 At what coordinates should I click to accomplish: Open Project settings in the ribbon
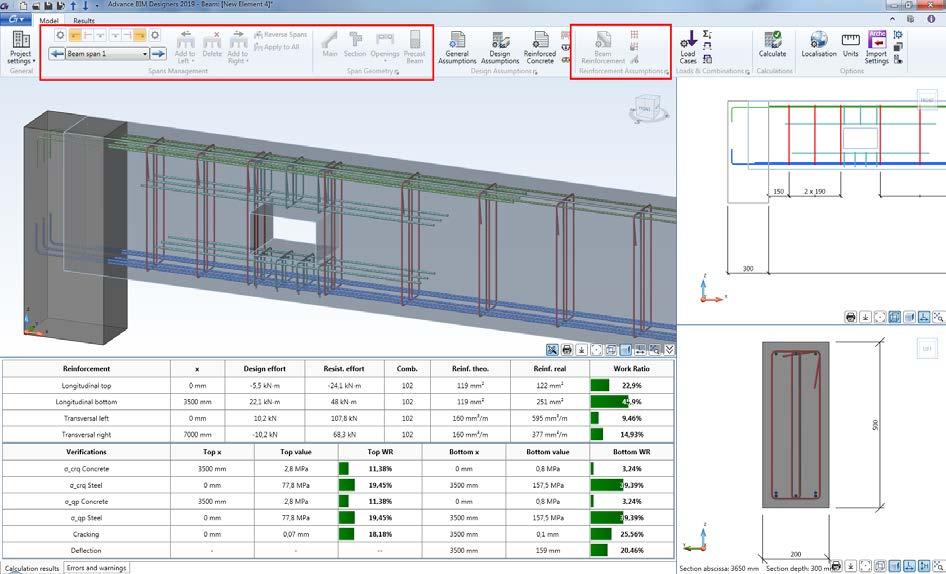[x=21, y=48]
